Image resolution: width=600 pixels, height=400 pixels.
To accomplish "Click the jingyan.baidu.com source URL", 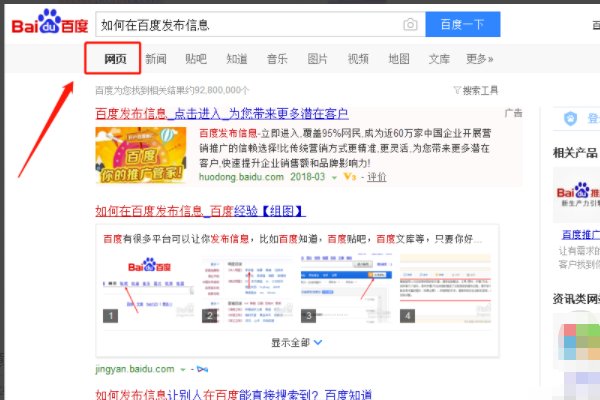I will coord(135,369).
